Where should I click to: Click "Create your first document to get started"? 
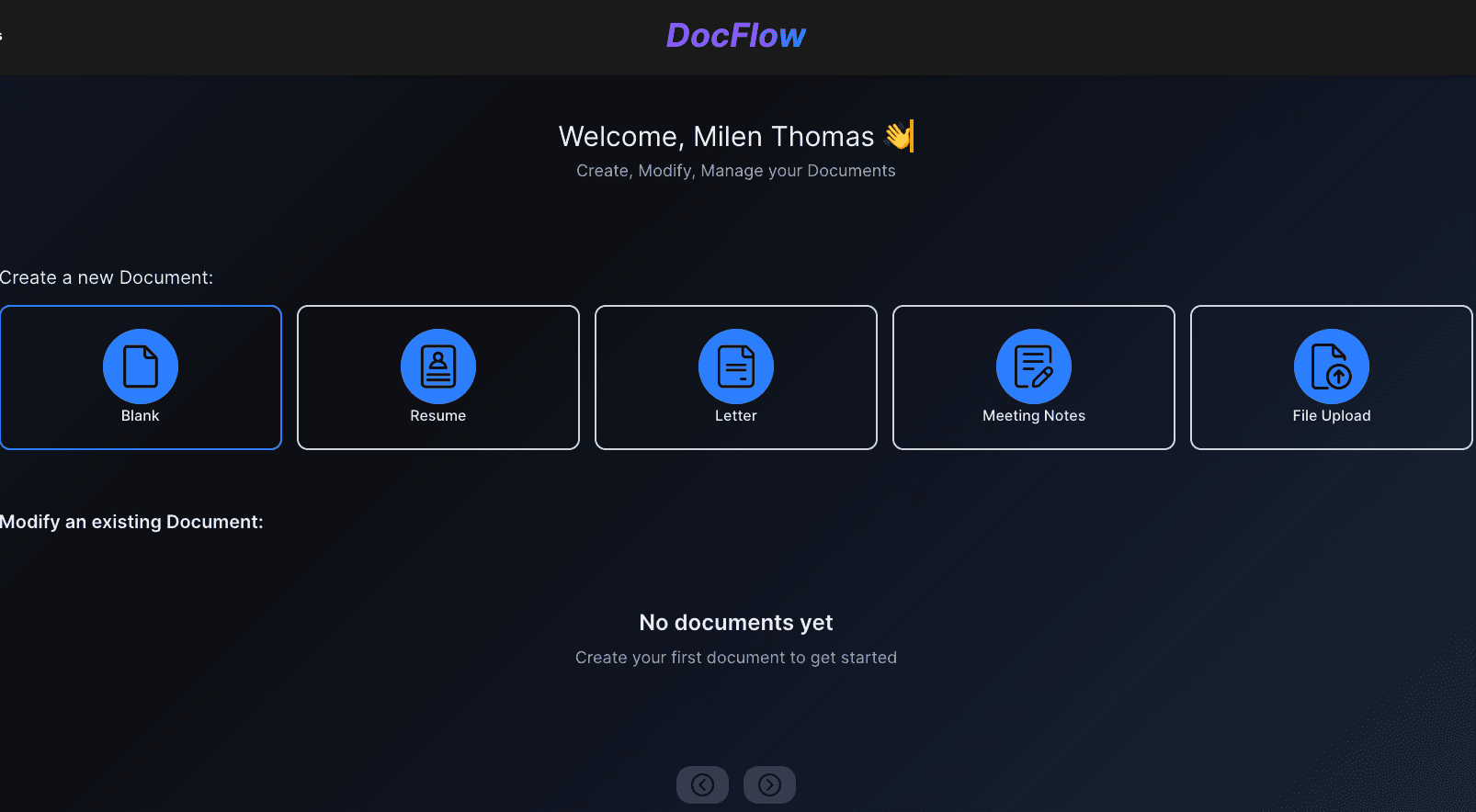point(736,658)
